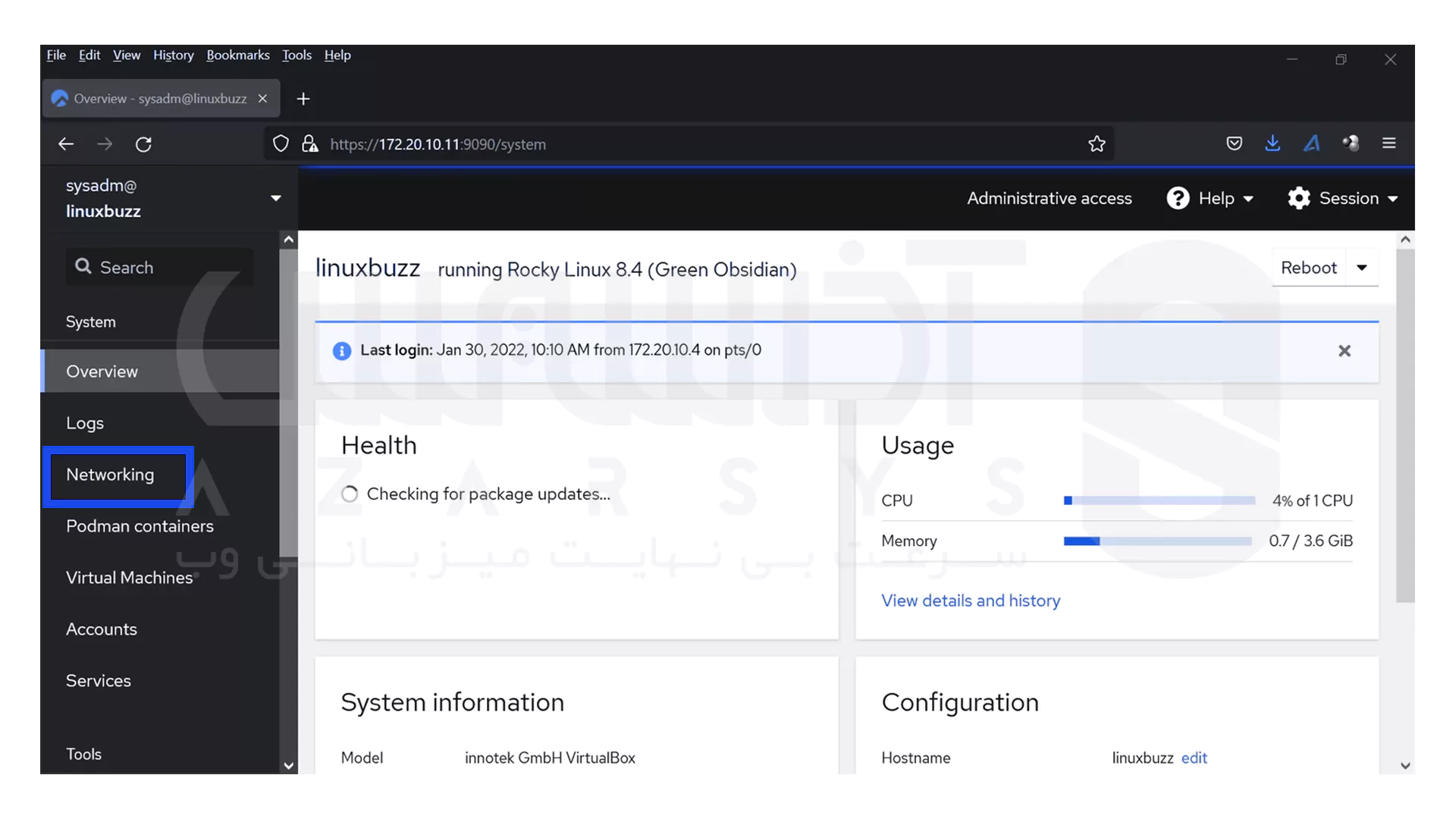The width and height of the screenshot is (1456, 819).
Task: Dismiss the Last login notification
Action: click(1345, 350)
